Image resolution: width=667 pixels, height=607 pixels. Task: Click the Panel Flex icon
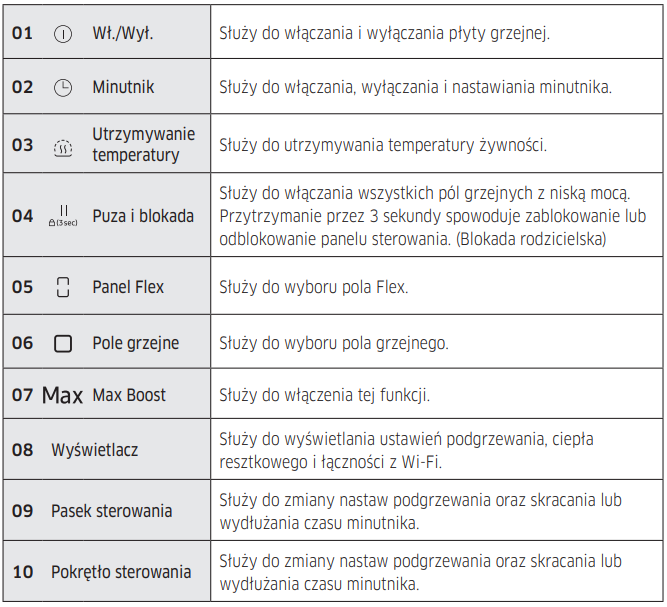pos(63,288)
